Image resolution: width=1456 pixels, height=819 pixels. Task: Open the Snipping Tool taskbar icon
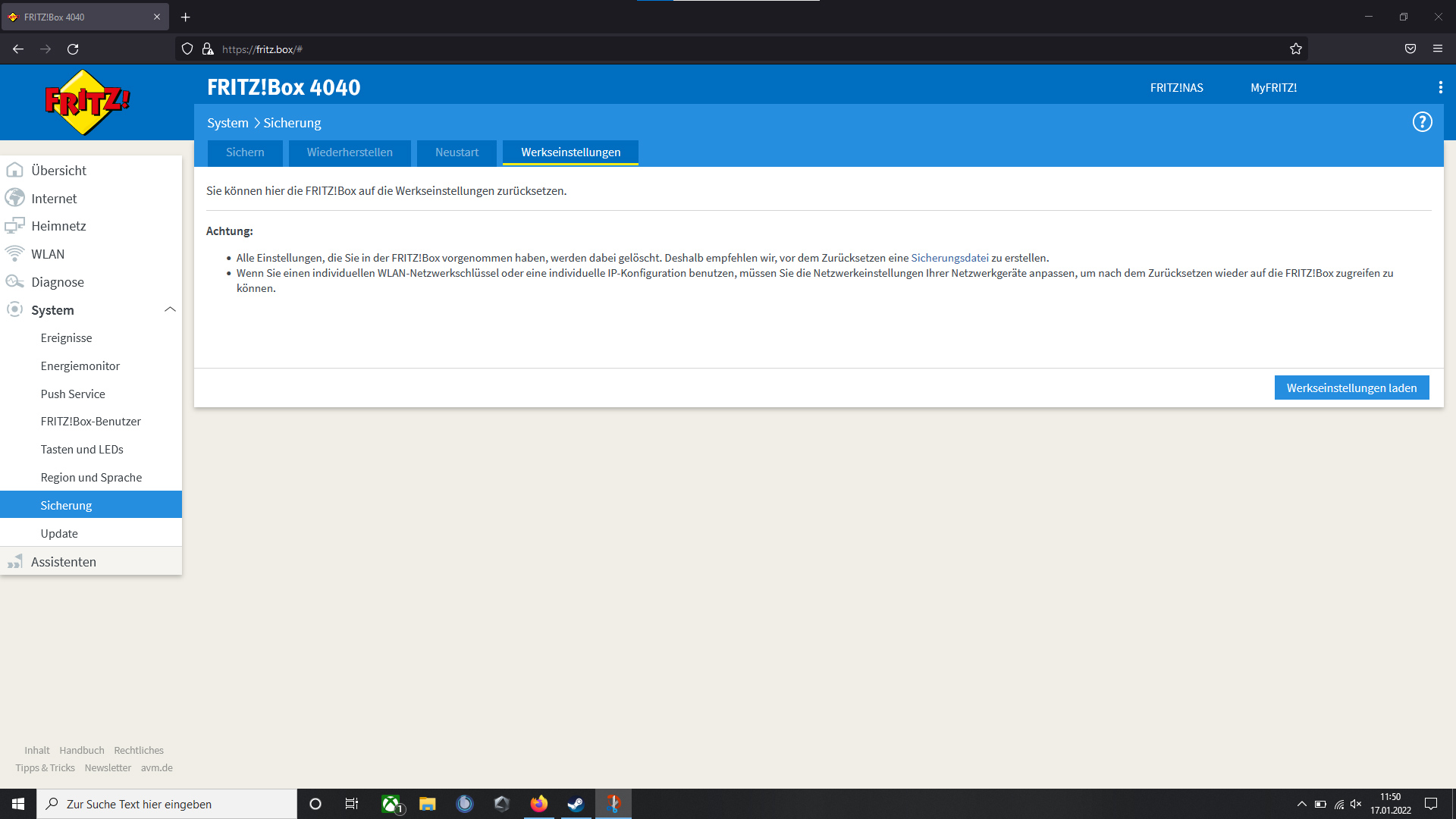tap(613, 804)
